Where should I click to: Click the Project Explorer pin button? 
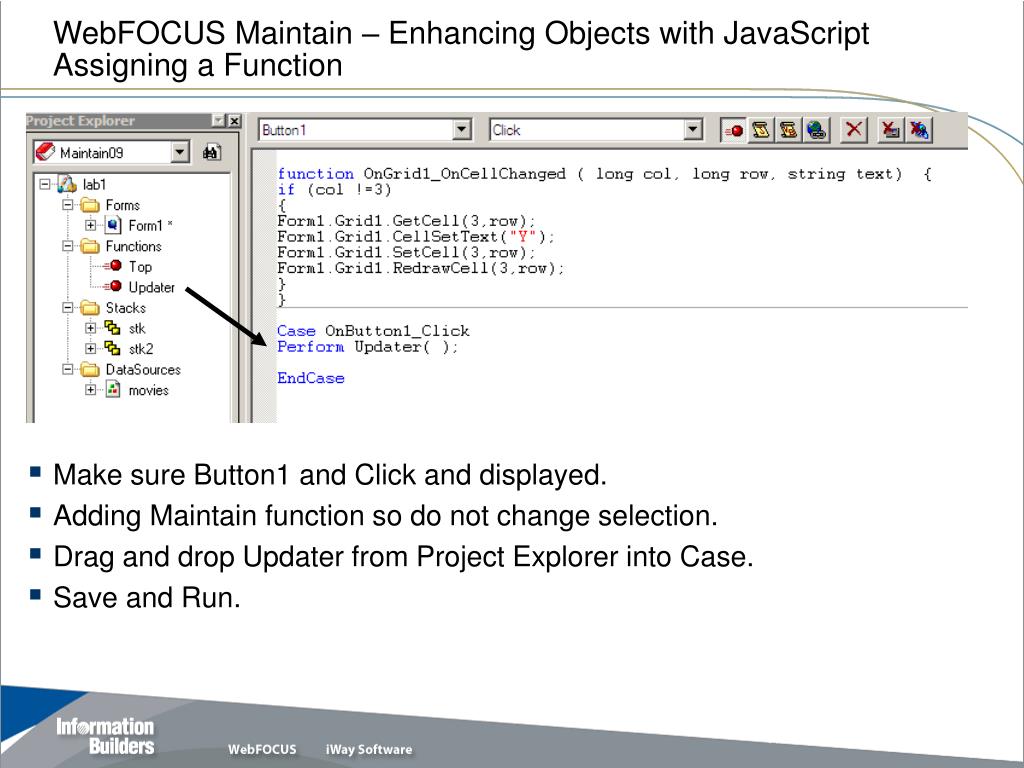(x=219, y=121)
